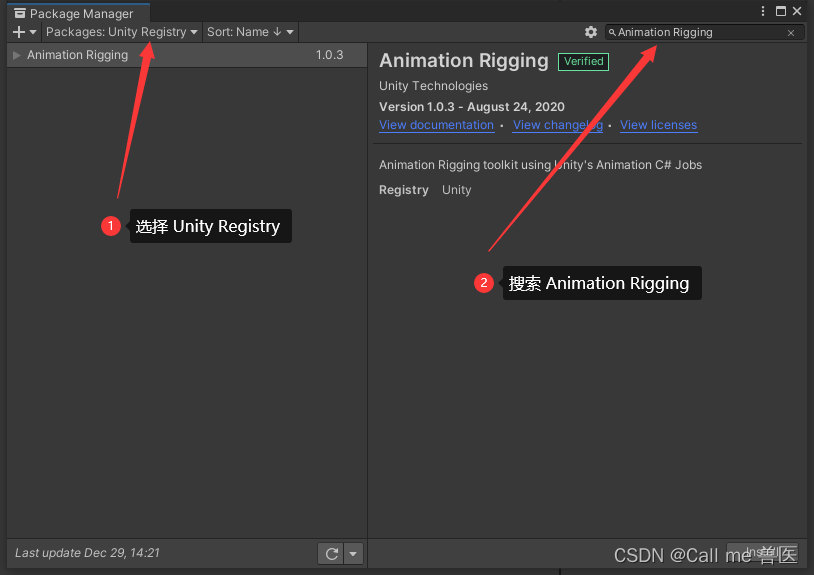Open the View documentation link
Screen dimensions: 814x575
[x=436, y=125]
